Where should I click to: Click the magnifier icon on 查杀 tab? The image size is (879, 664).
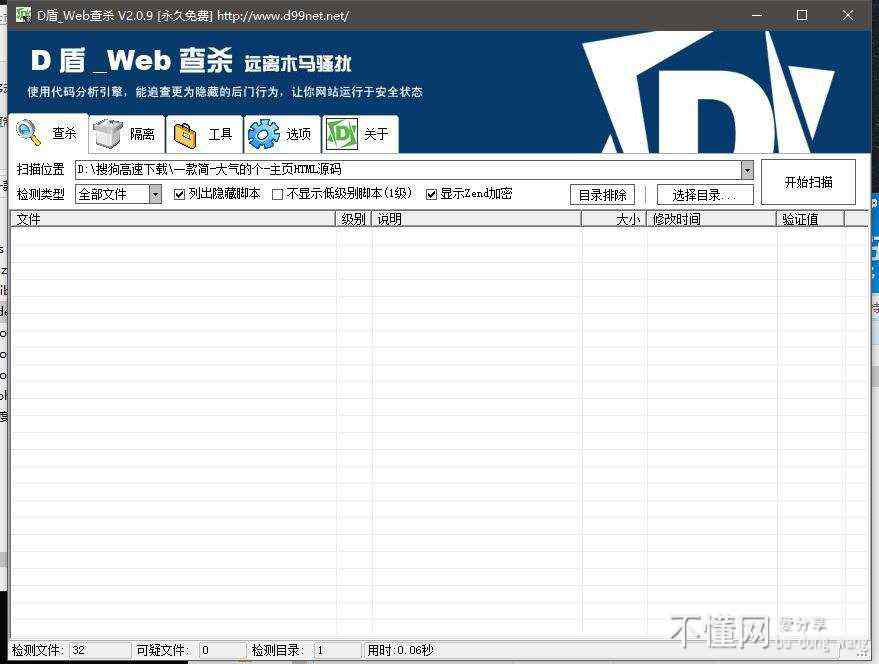pos(29,132)
